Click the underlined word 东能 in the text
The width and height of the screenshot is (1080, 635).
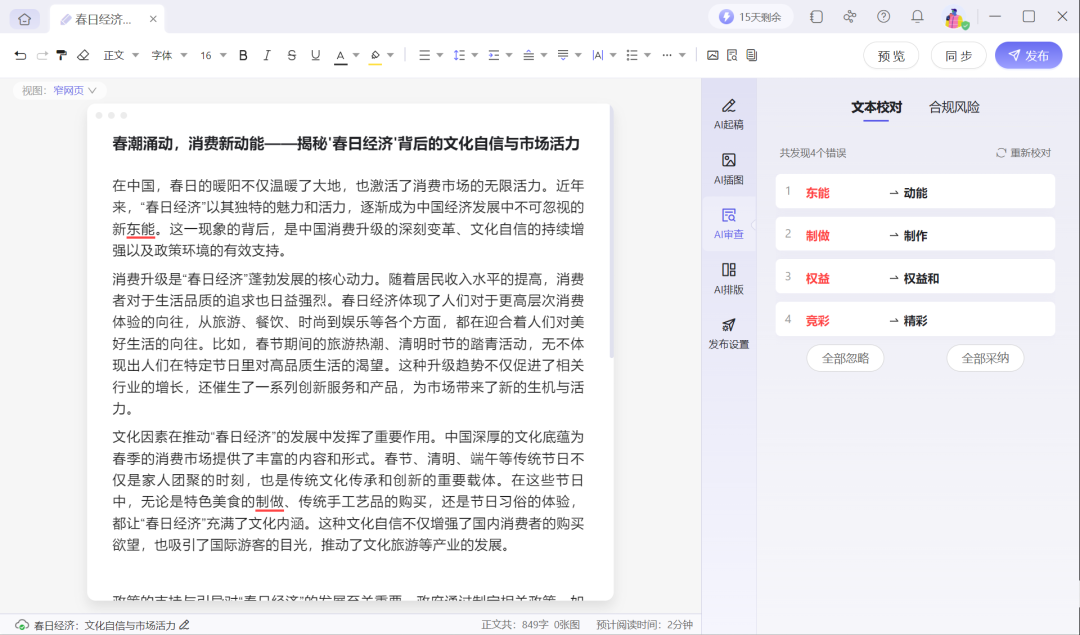(x=141, y=229)
